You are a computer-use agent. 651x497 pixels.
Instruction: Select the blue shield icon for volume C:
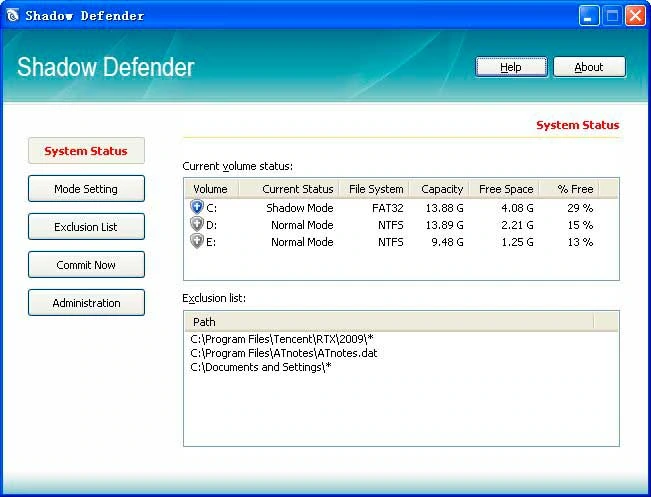pos(197,207)
